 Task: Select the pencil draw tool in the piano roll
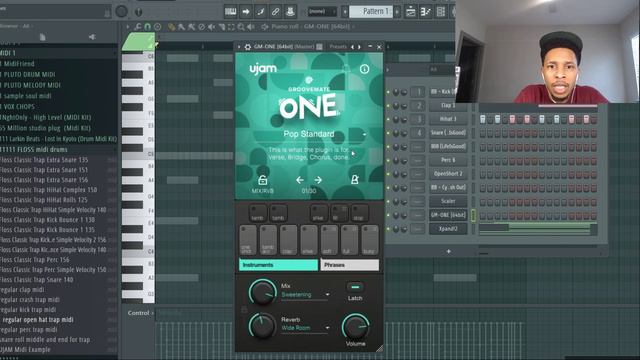(x=171, y=27)
